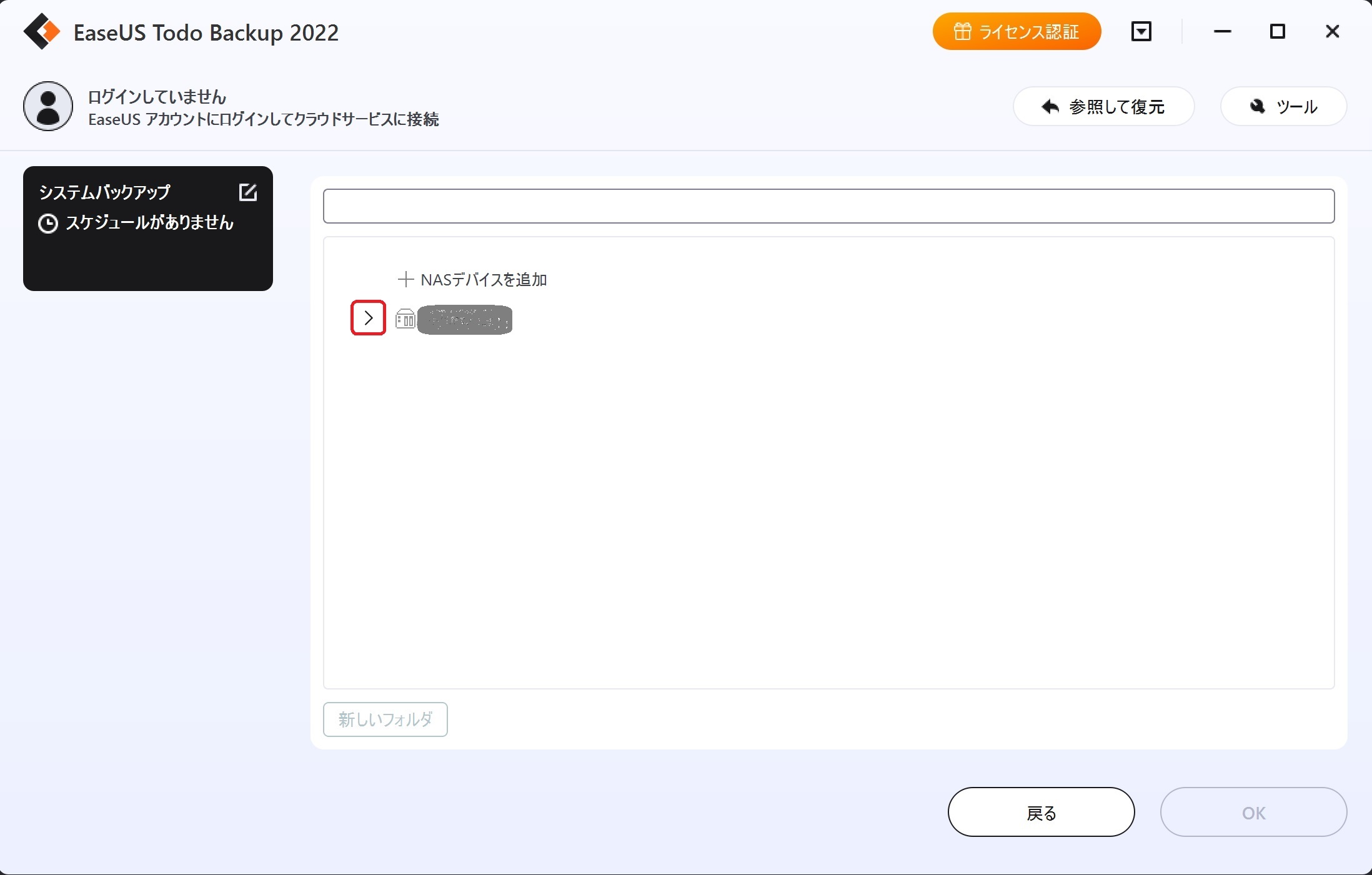Open 参照して復元 browse to recover
This screenshot has width=1372, height=875.
(x=1103, y=107)
